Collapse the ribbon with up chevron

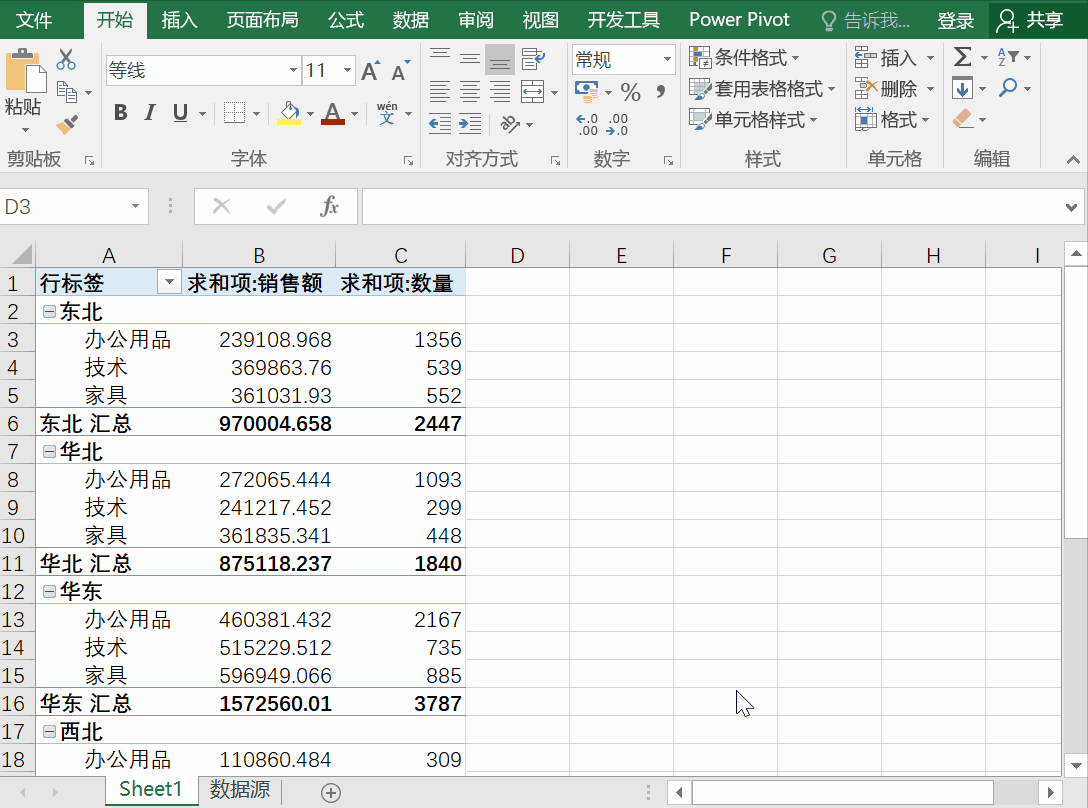tap(1073, 160)
